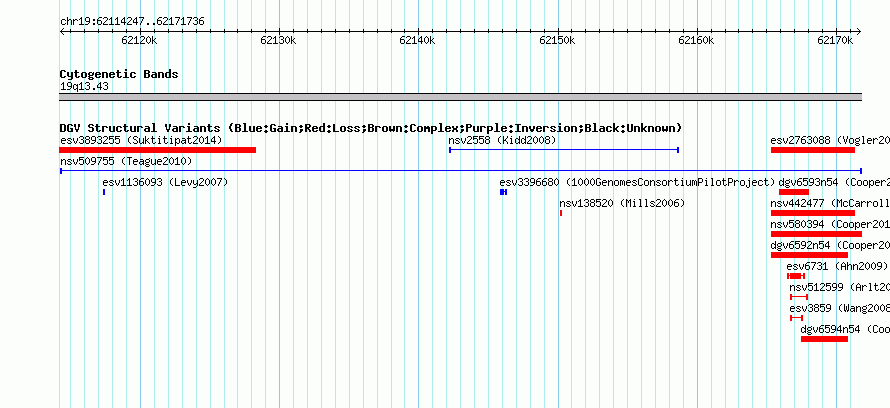Select the small blue esv1136093 marker
The width and height of the screenshot is (890, 408).
pos(104,192)
